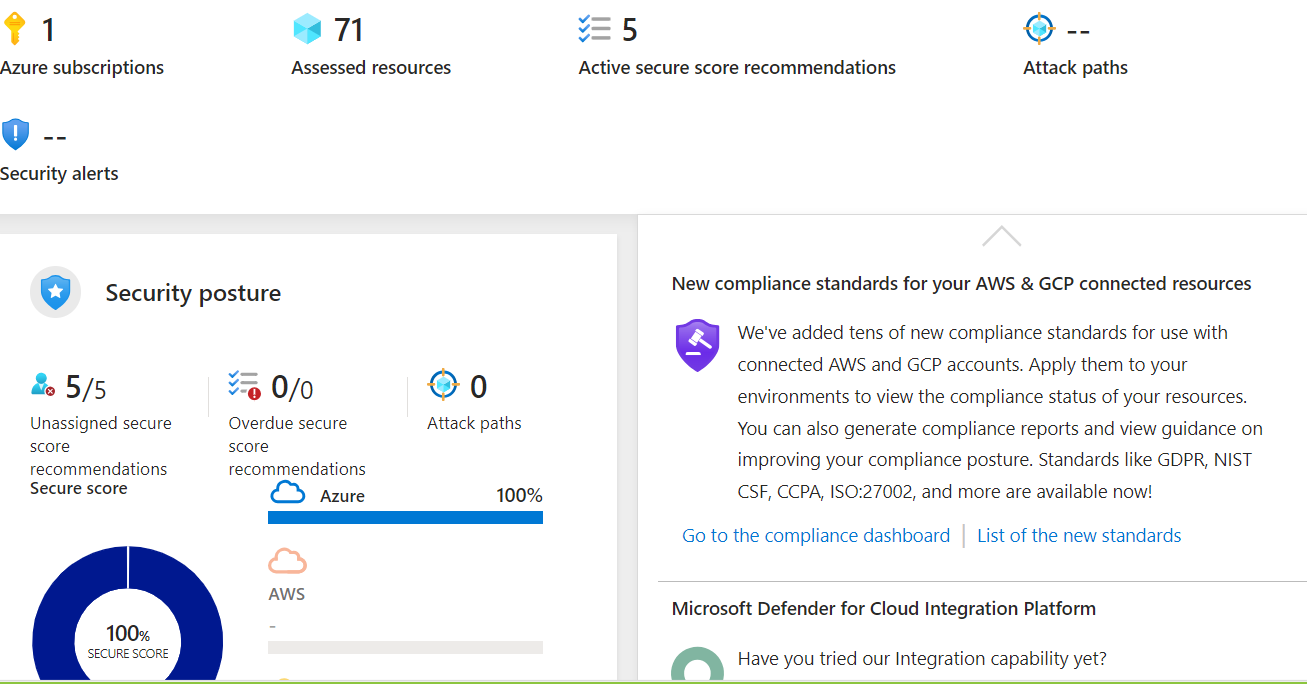The image size is (1307, 684).
Task: Click New compliance standards heading
Action: pos(961,284)
